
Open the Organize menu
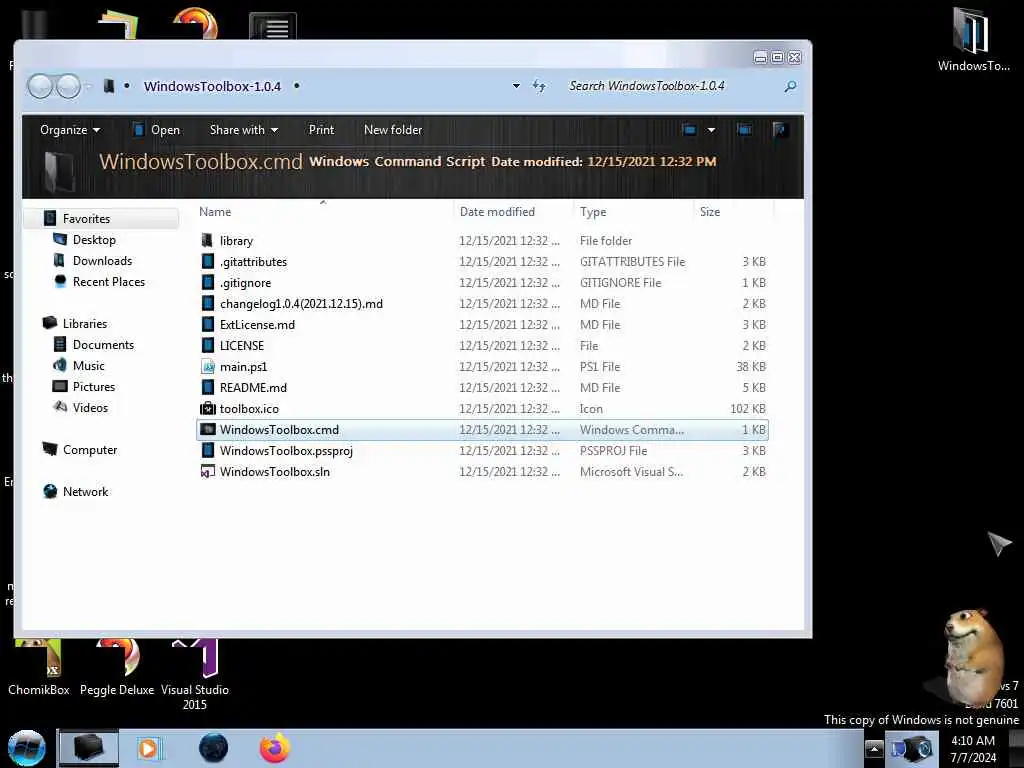70,130
